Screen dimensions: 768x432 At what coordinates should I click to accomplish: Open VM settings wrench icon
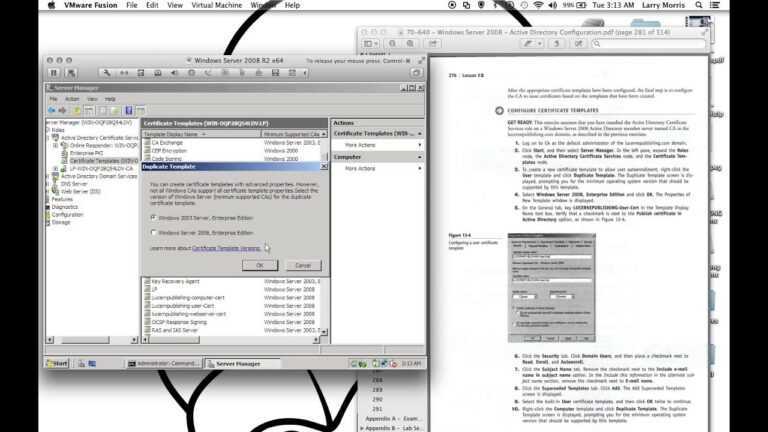[106, 73]
